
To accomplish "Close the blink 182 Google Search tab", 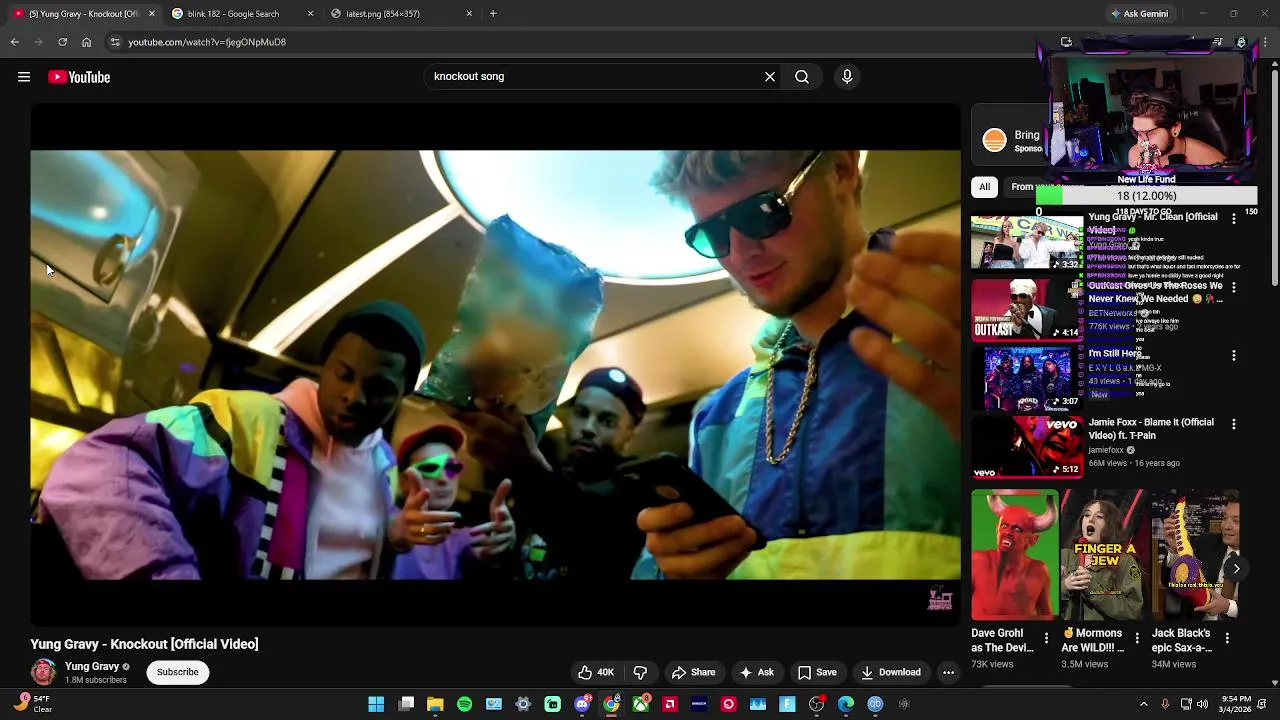I will [310, 14].
